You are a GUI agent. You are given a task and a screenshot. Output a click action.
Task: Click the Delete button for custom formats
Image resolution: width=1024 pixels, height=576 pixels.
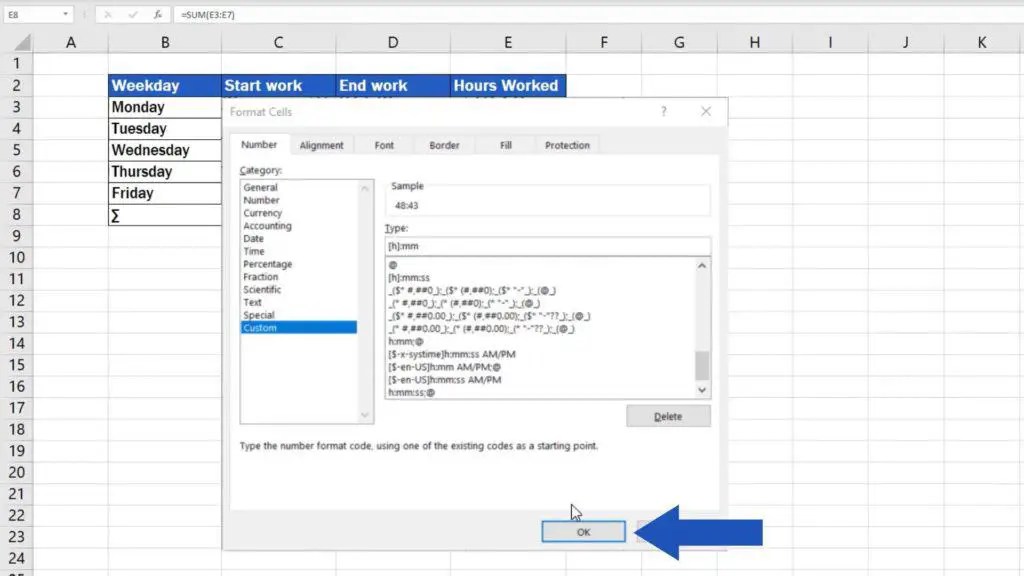click(667, 416)
